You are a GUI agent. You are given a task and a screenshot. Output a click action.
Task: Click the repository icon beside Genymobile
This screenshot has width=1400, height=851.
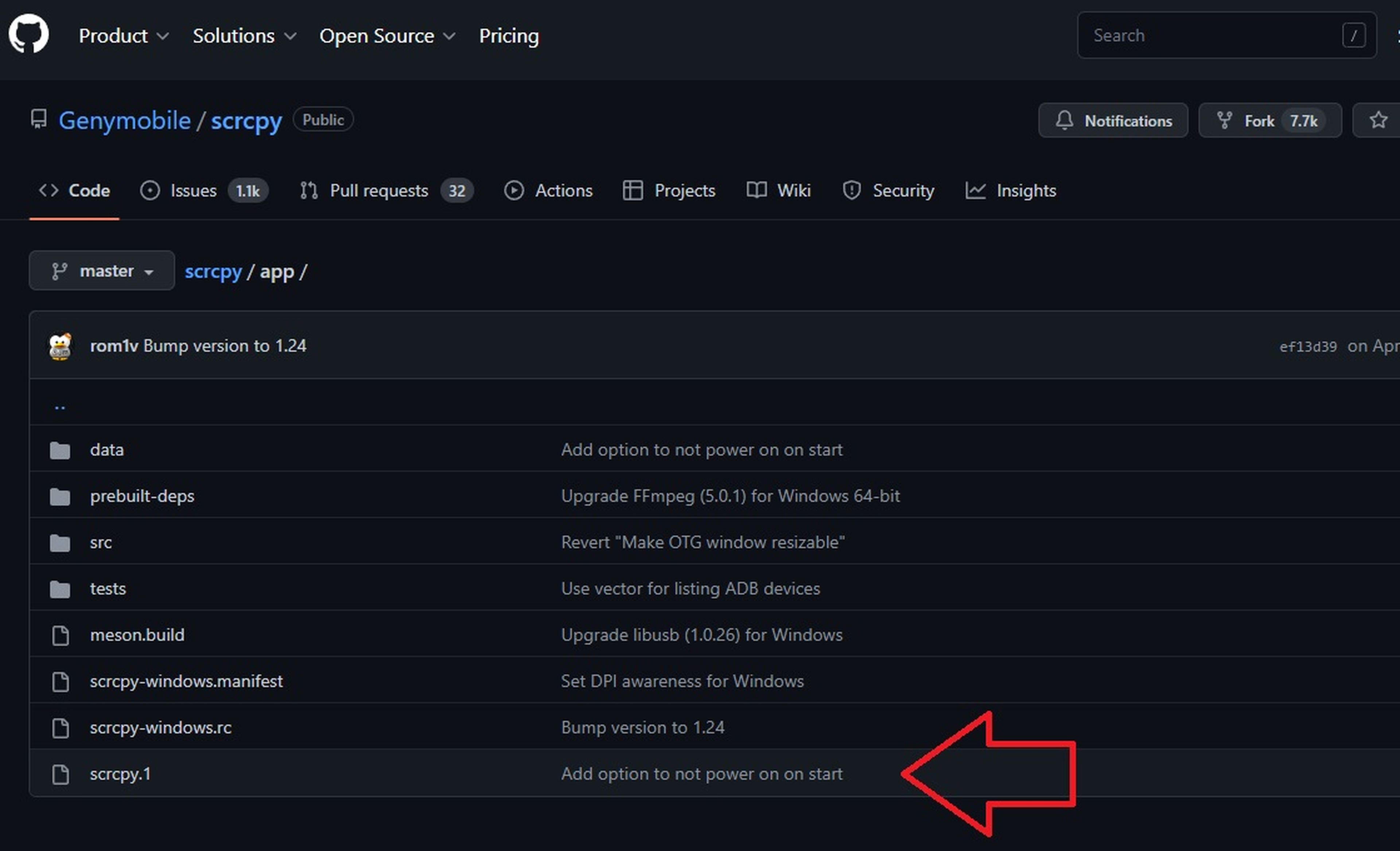(x=39, y=119)
